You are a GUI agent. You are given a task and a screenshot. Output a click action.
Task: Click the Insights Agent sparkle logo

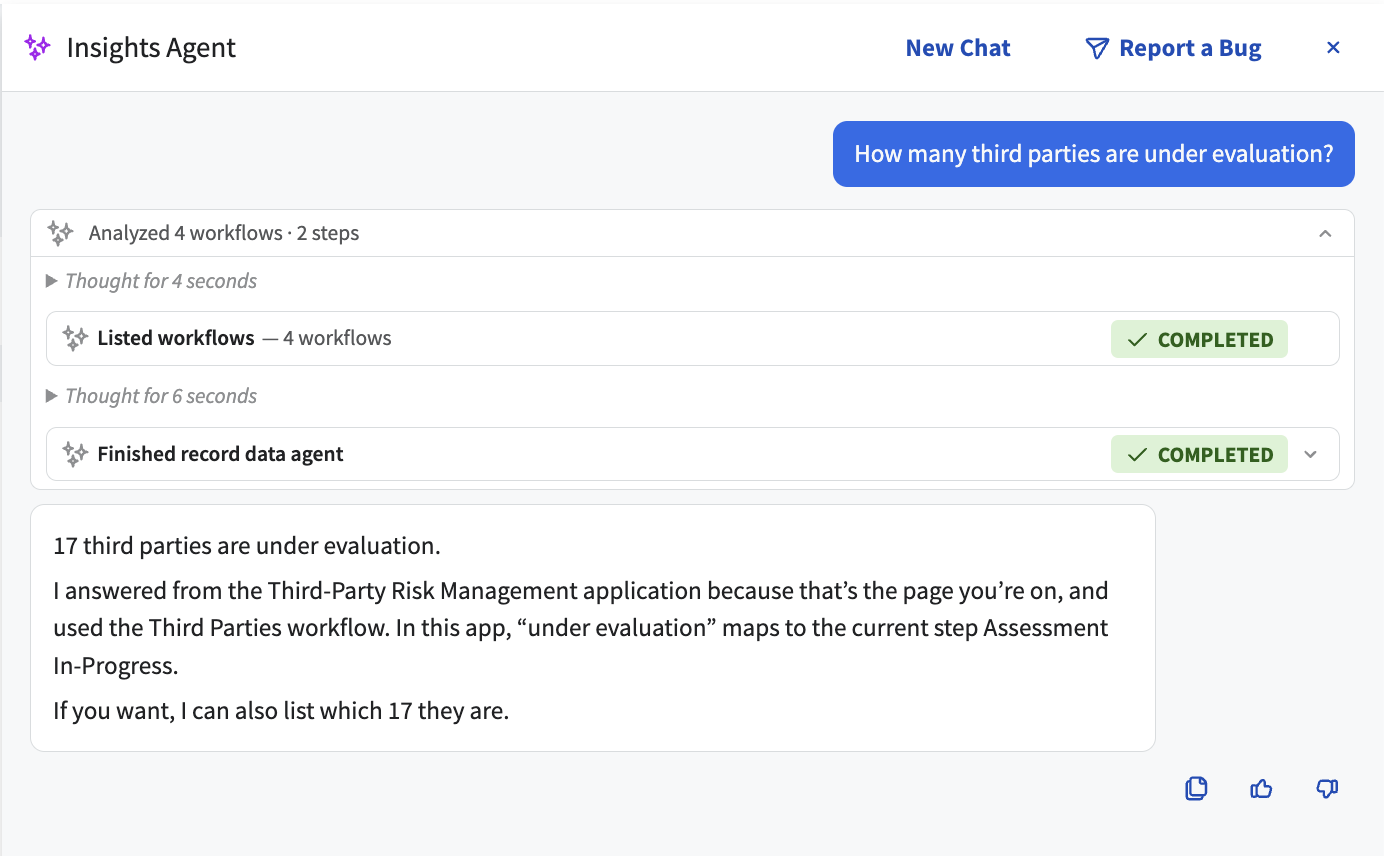(x=38, y=47)
